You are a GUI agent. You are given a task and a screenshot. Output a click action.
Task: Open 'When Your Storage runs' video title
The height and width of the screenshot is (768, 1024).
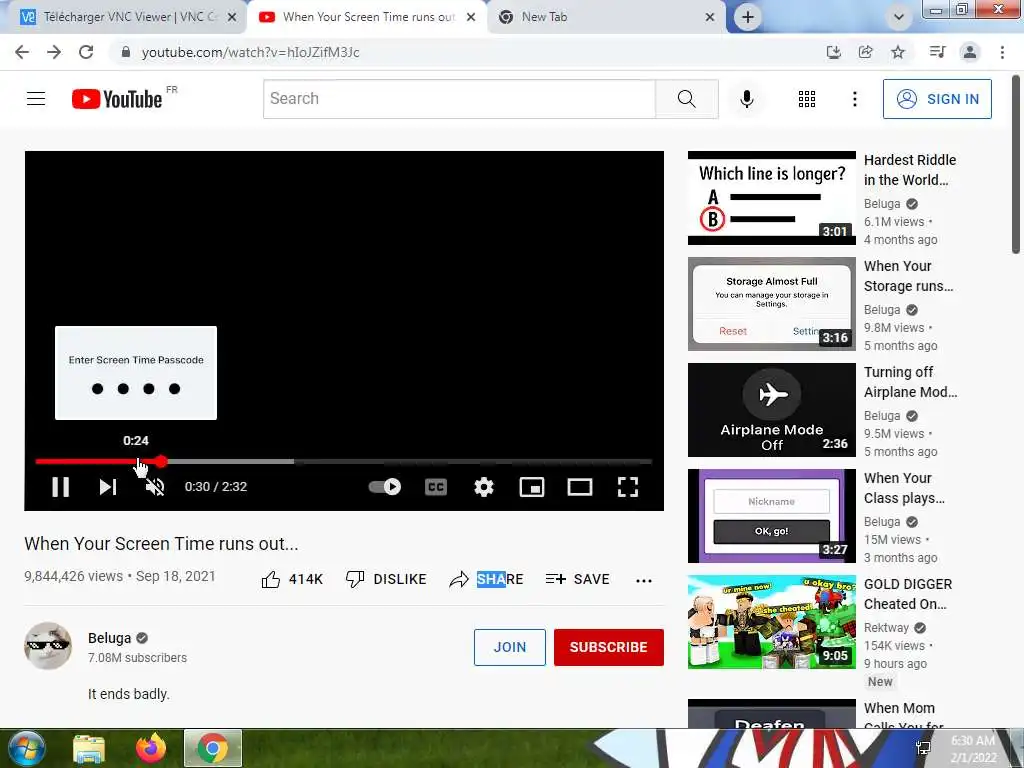908,276
